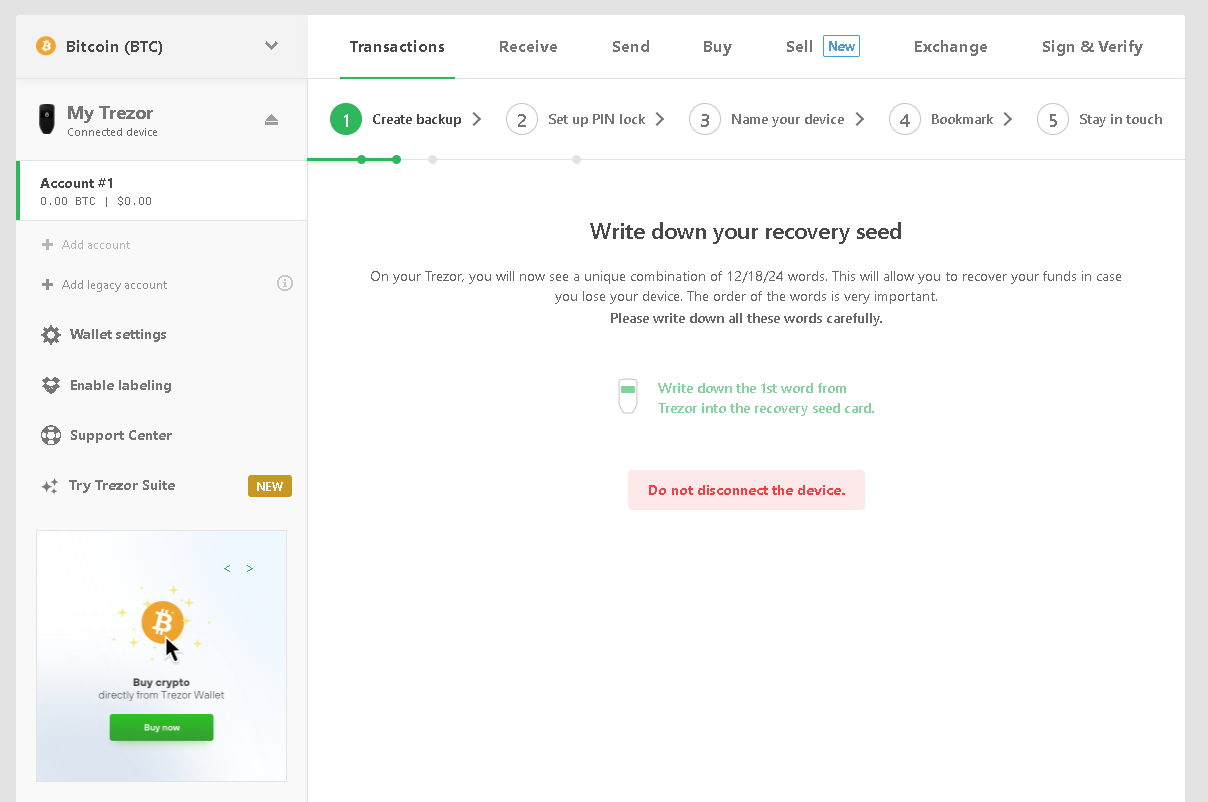Click the Dropbox labeling icon

51,385
